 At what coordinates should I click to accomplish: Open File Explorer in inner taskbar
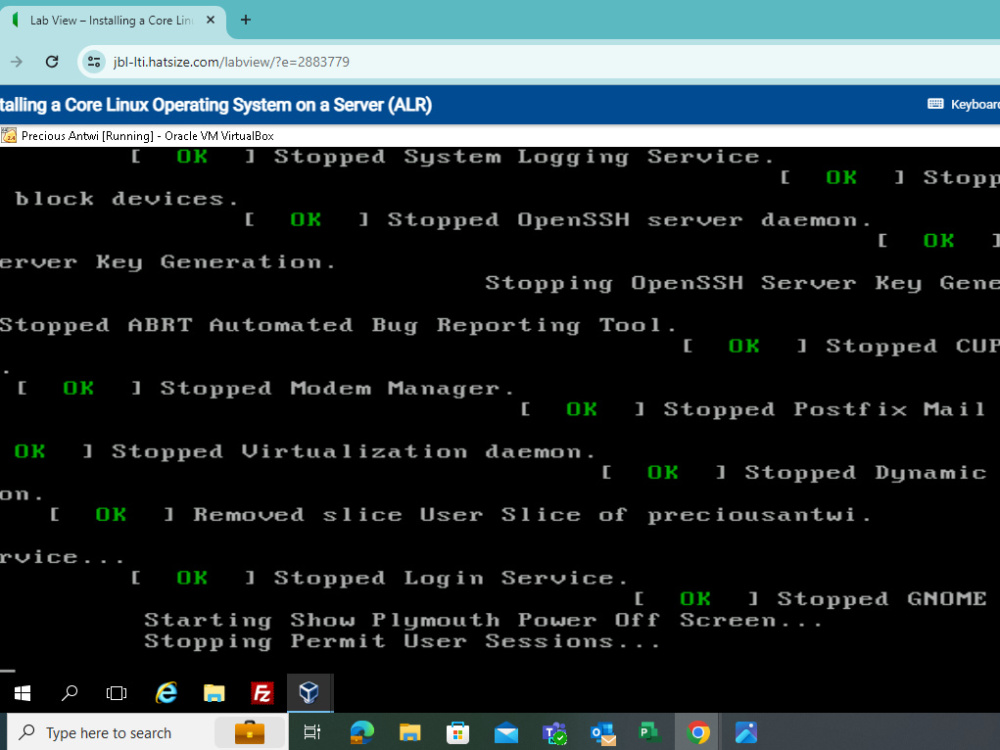click(214, 693)
